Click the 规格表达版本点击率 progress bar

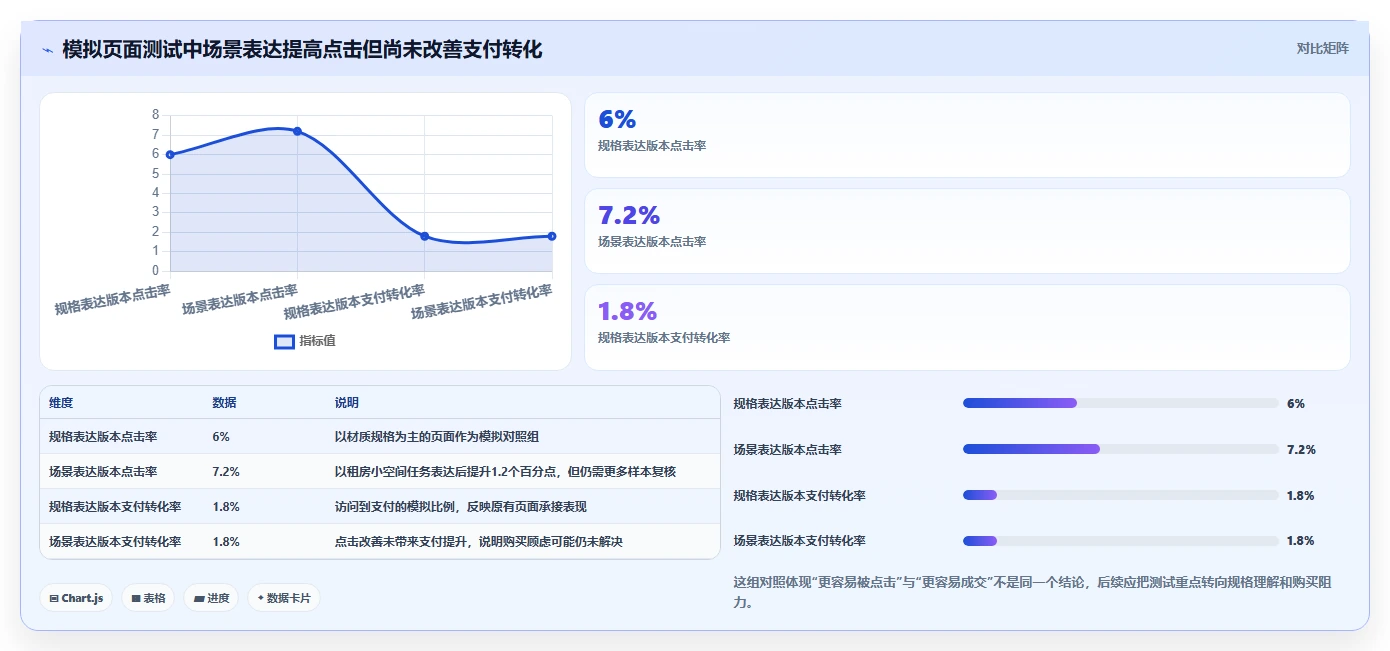[1120, 403]
